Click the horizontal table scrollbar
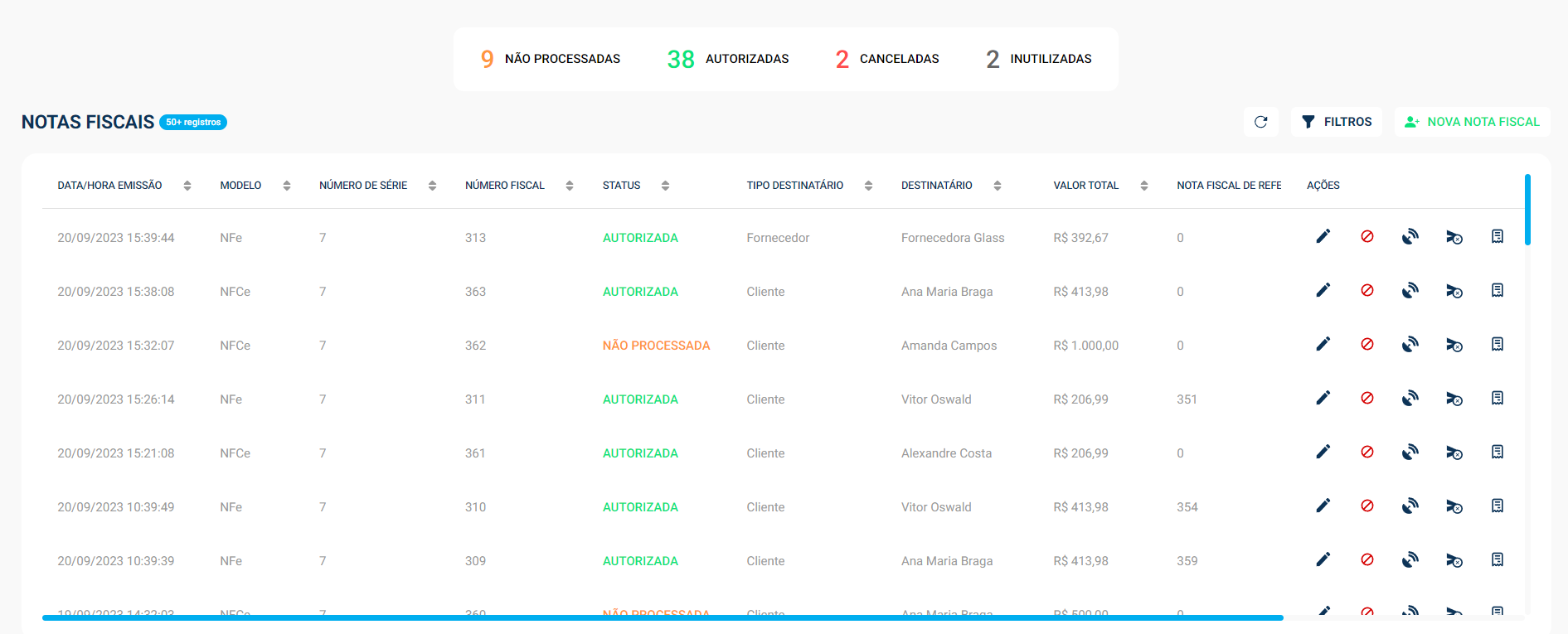The width and height of the screenshot is (1568, 634). point(662,617)
